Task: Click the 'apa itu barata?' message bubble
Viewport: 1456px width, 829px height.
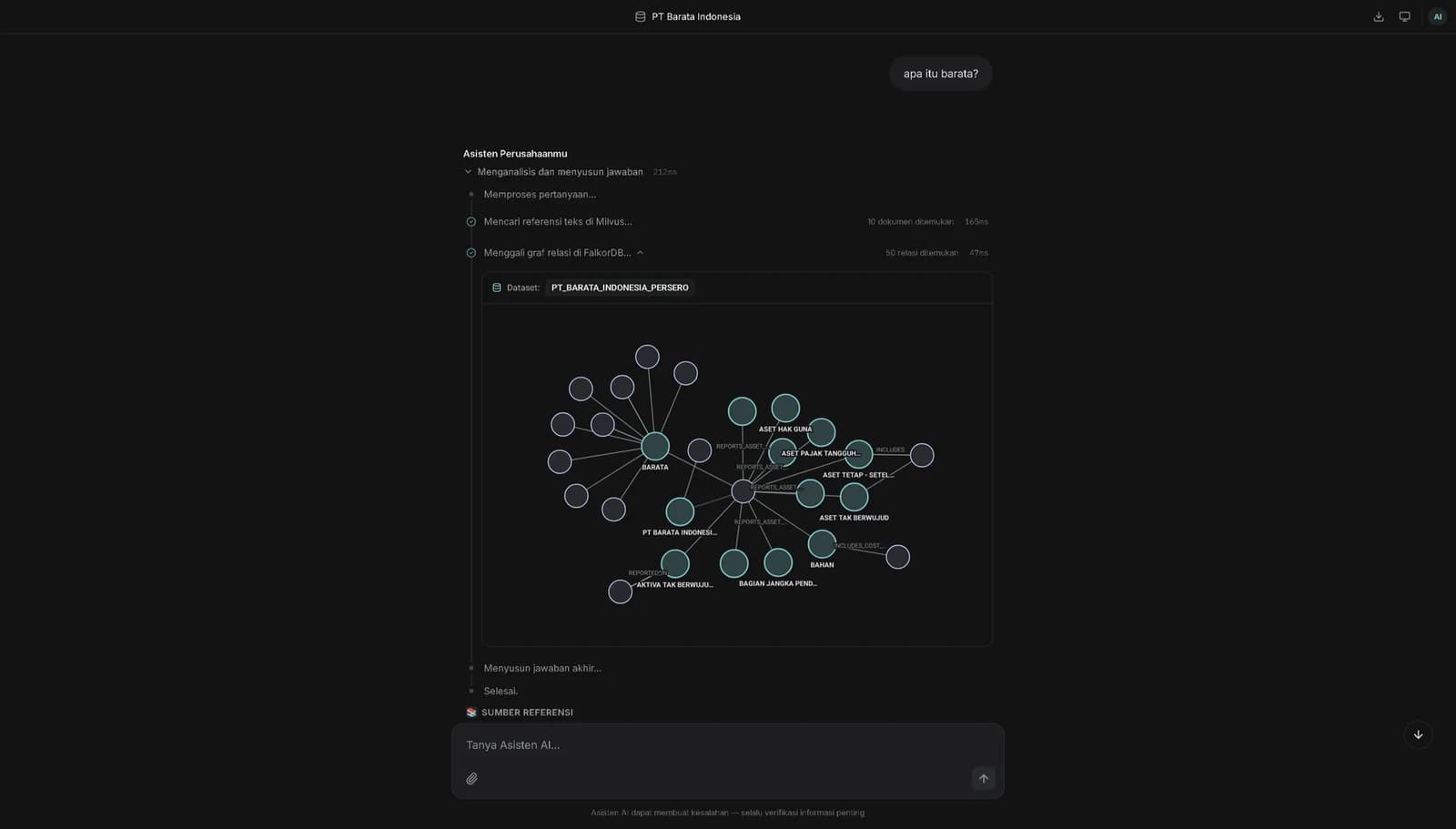Action: click(941, 74)
